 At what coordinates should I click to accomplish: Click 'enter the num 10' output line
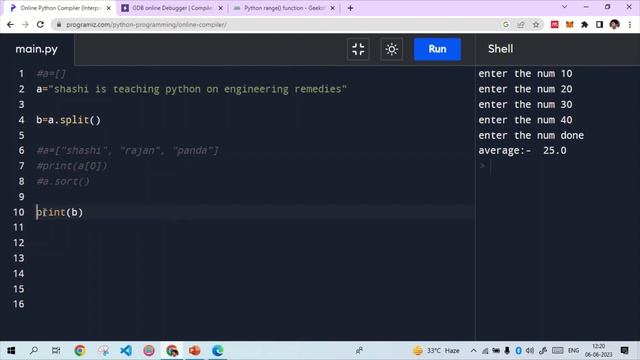coord(525,73)
